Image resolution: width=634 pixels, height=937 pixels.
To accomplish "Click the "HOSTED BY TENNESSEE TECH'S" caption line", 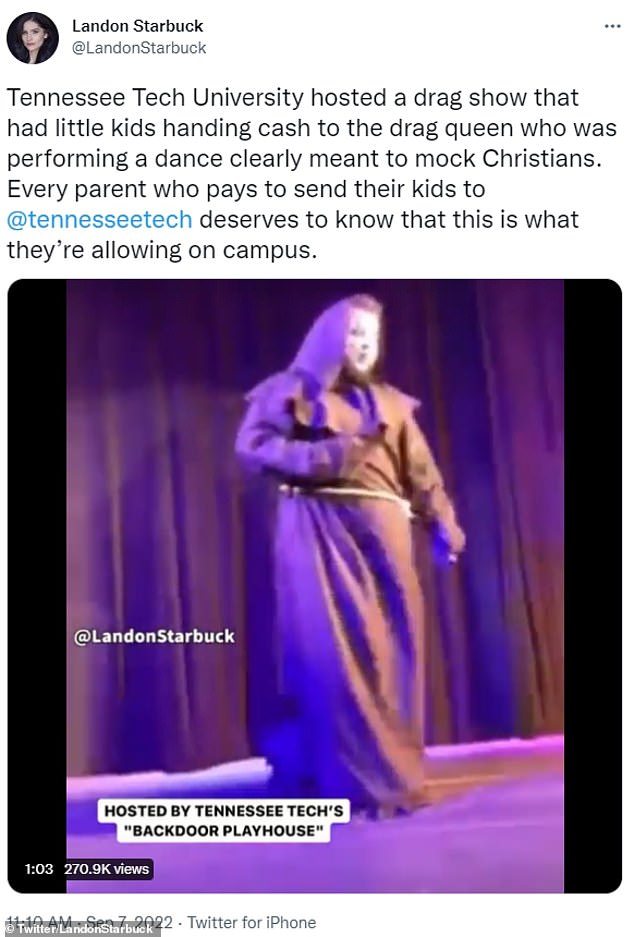I will (x=223, y=810).
